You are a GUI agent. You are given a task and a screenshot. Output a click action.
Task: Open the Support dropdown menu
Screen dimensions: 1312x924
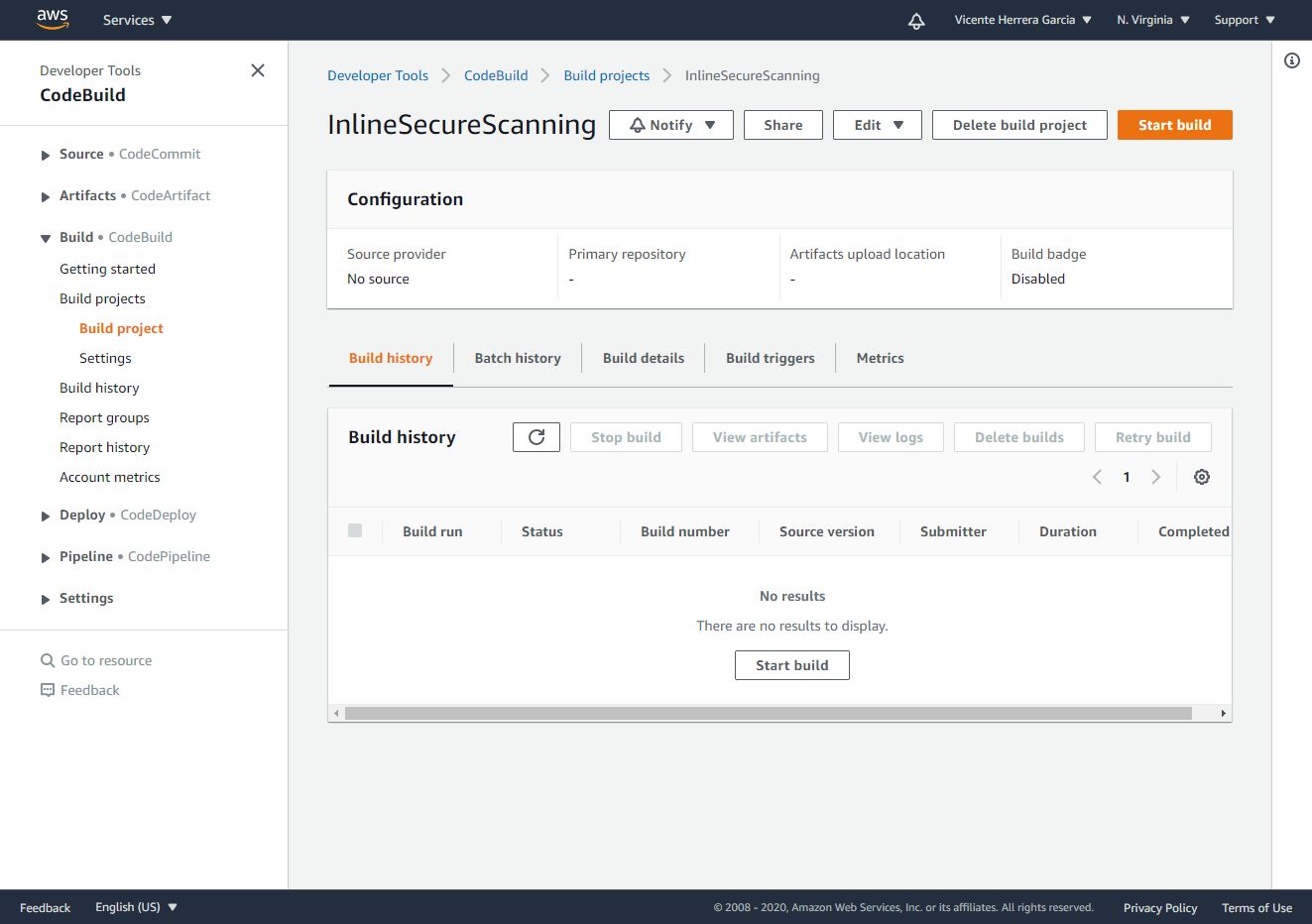coord(1245,20)
